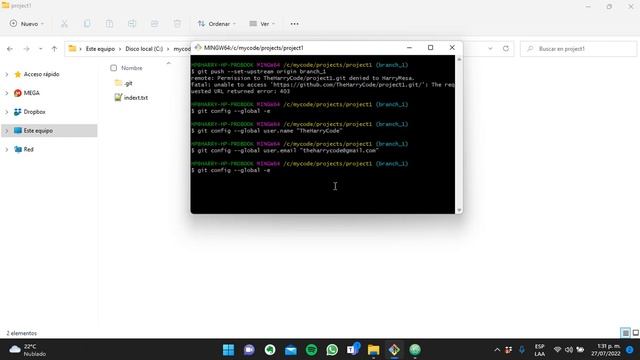Image resolution: width=640 pixels, height=360 pixels.
Task: Expand Acceso rápido in navigation pane
Action: (x=7, y=74)
